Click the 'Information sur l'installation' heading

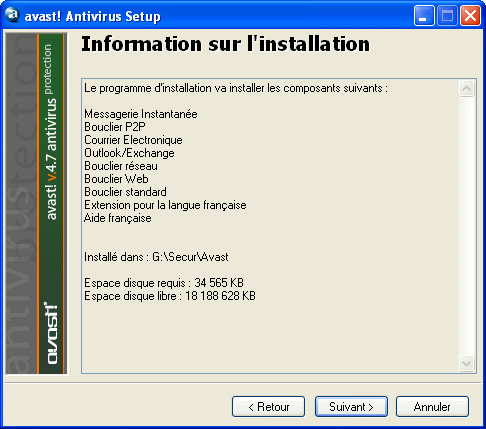click(x=226, y=44)
